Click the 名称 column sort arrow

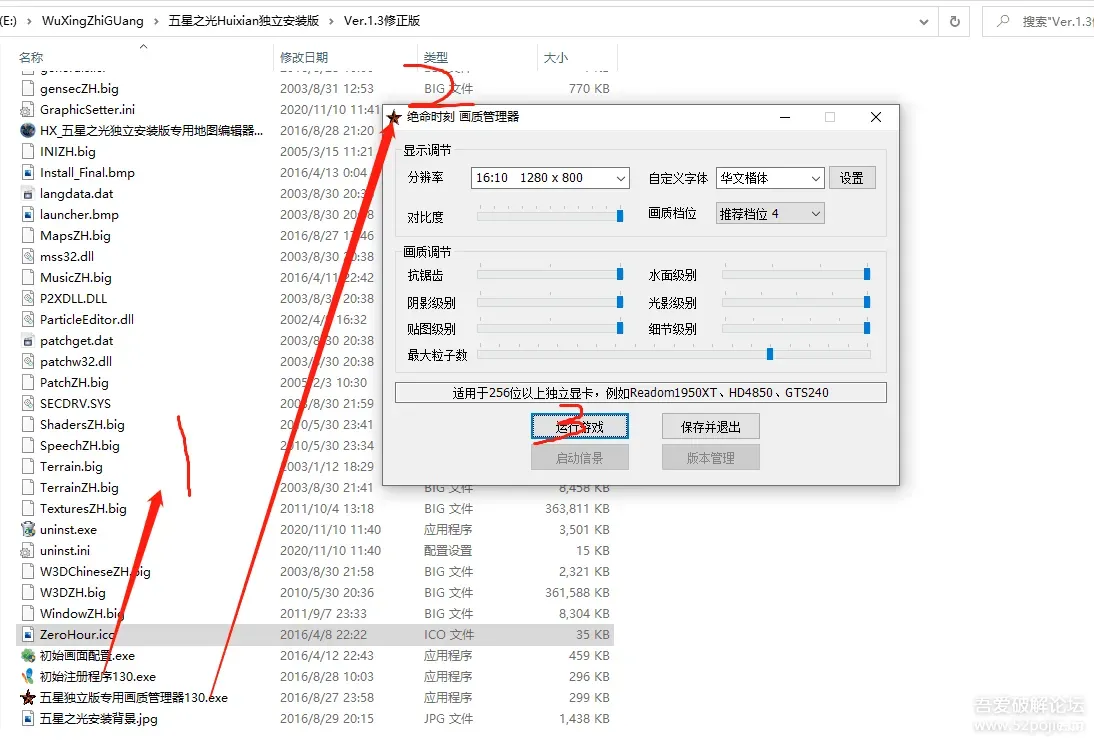[143, 46]
